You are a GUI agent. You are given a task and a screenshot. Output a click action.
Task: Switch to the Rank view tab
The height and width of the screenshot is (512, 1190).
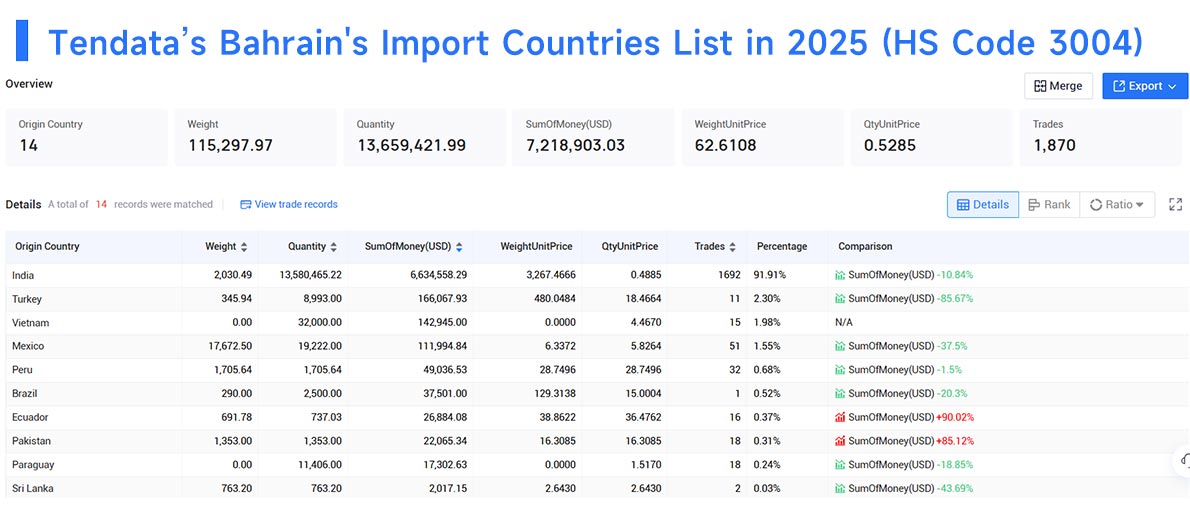click(x=1049, y=204)
